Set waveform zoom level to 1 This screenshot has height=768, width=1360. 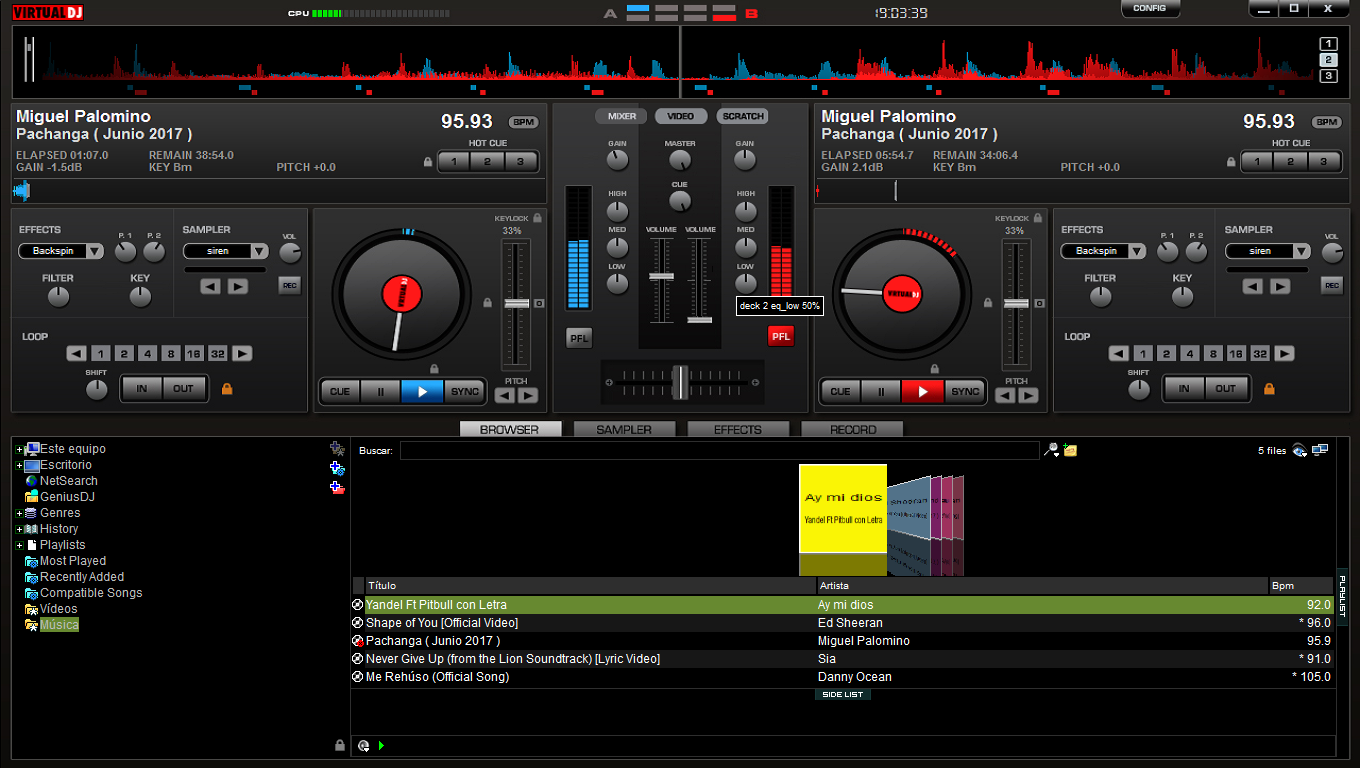pyautogui.click(x=1329, y=44)
